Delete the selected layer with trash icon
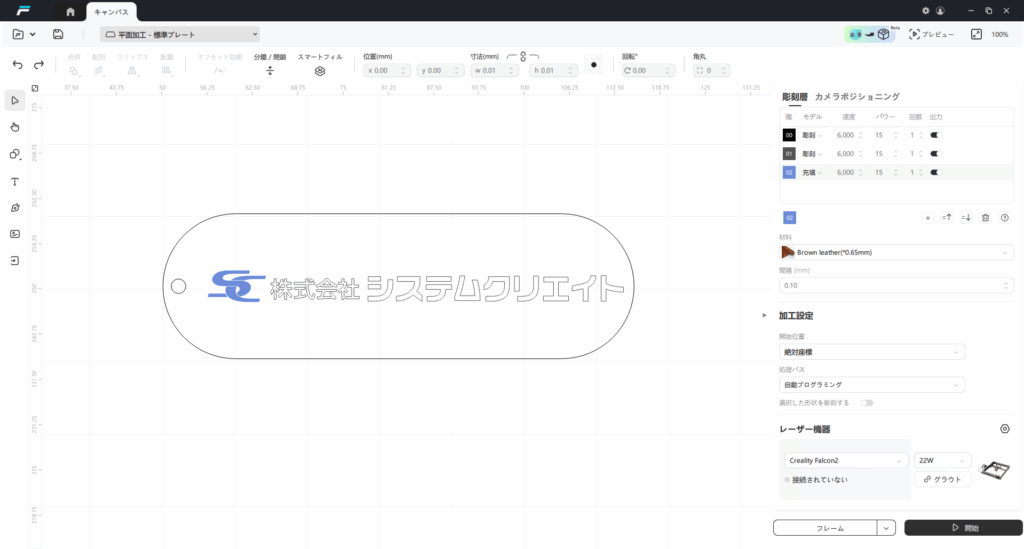The height and width of the screenshot is (549, 1024). pos(985,218)
